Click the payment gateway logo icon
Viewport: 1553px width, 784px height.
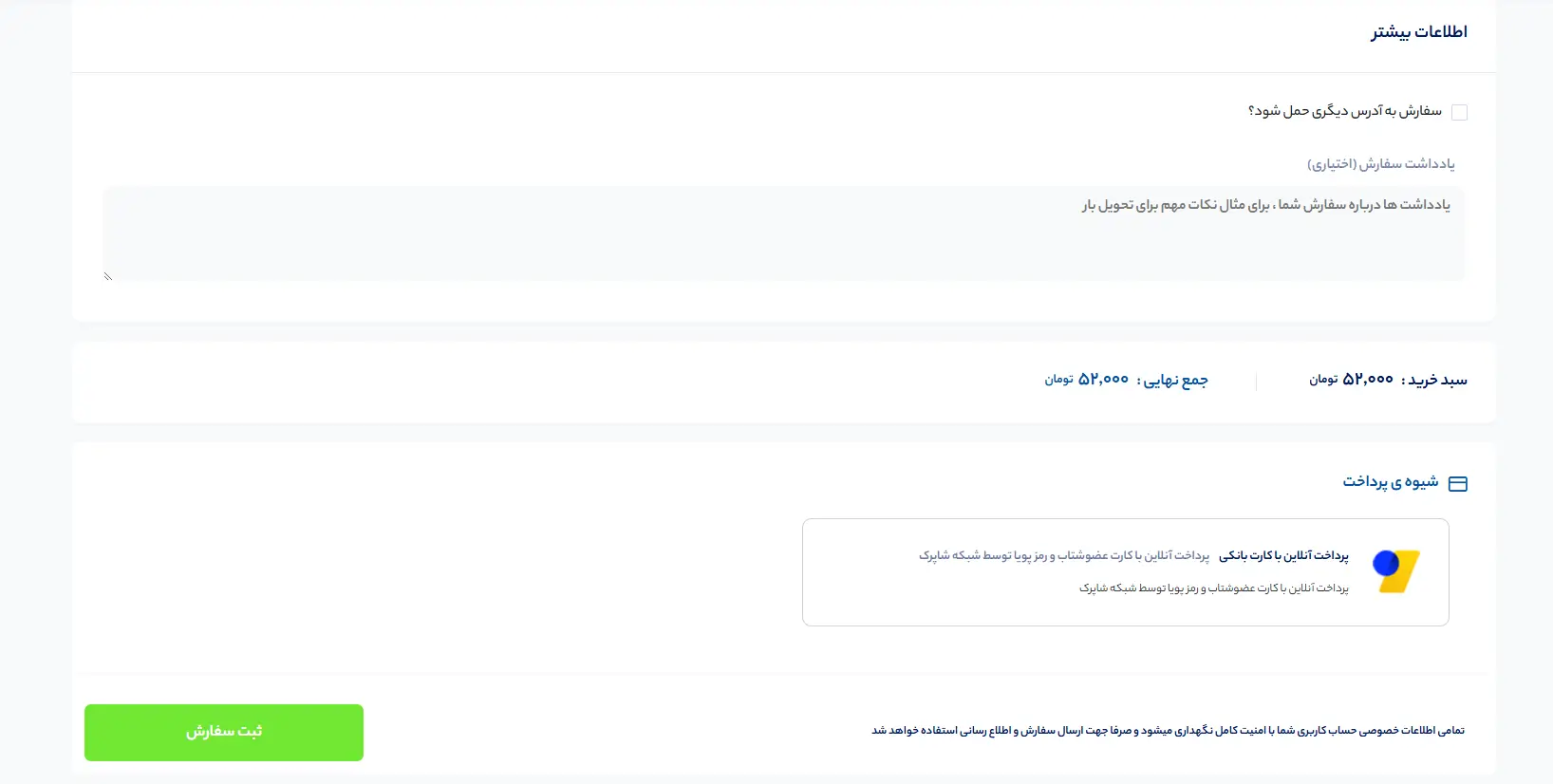[x=1396, y=571]
